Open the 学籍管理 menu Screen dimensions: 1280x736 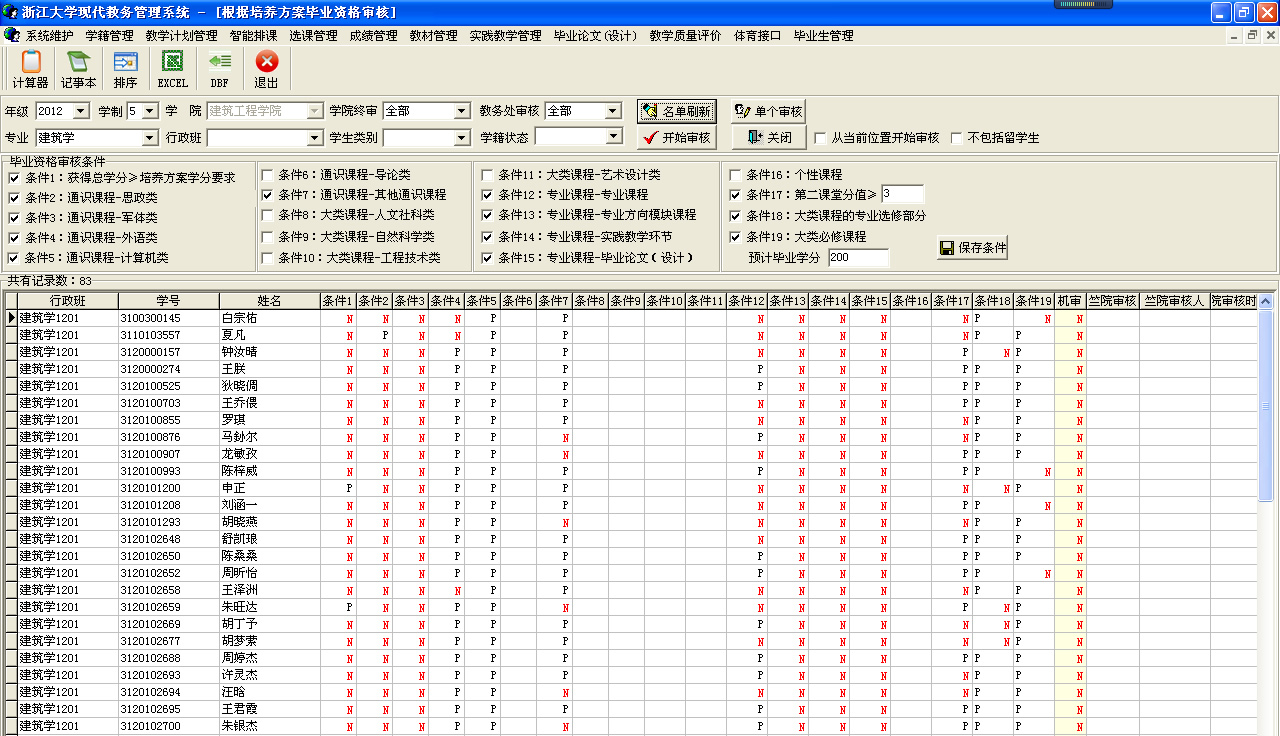pyautogui.click(x=109, y=36)
